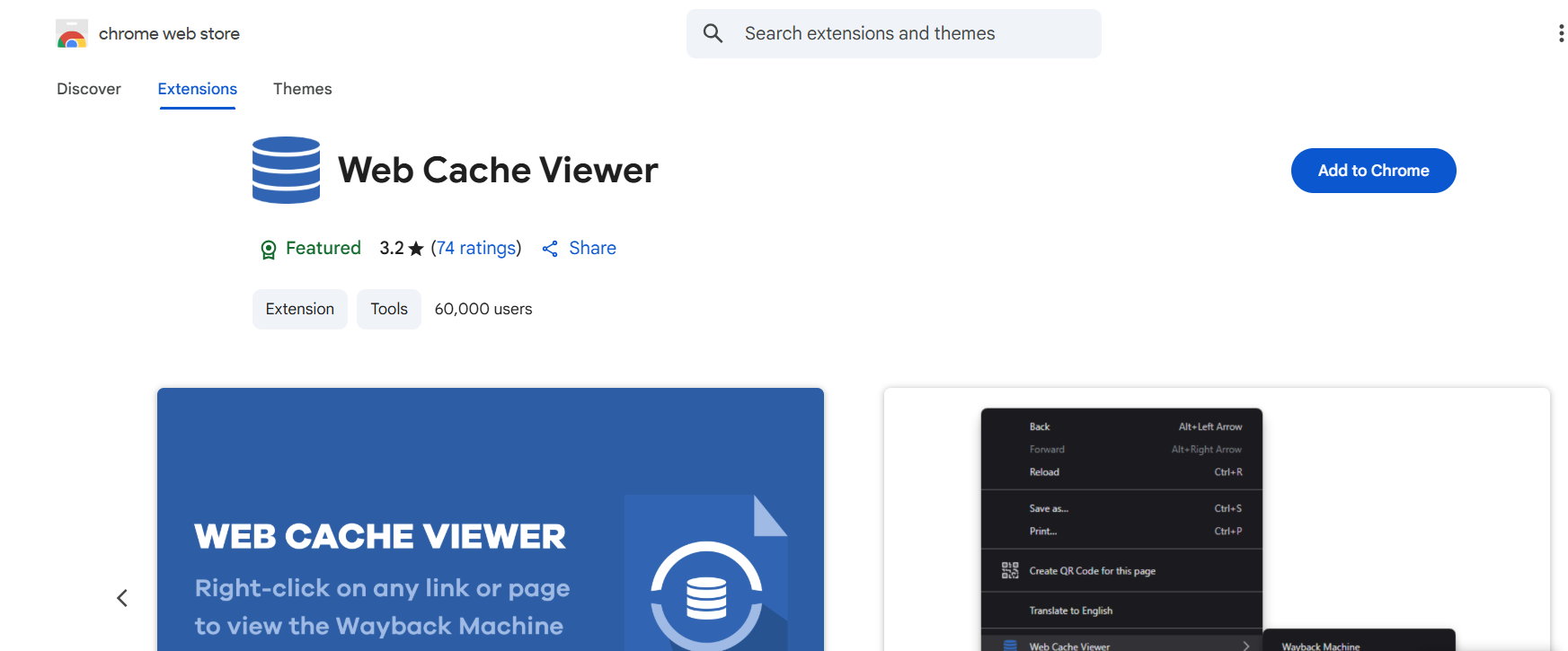Click the Web Cache Viewer heading
This screenshot has width=1568, height=651.
point(498,170)
